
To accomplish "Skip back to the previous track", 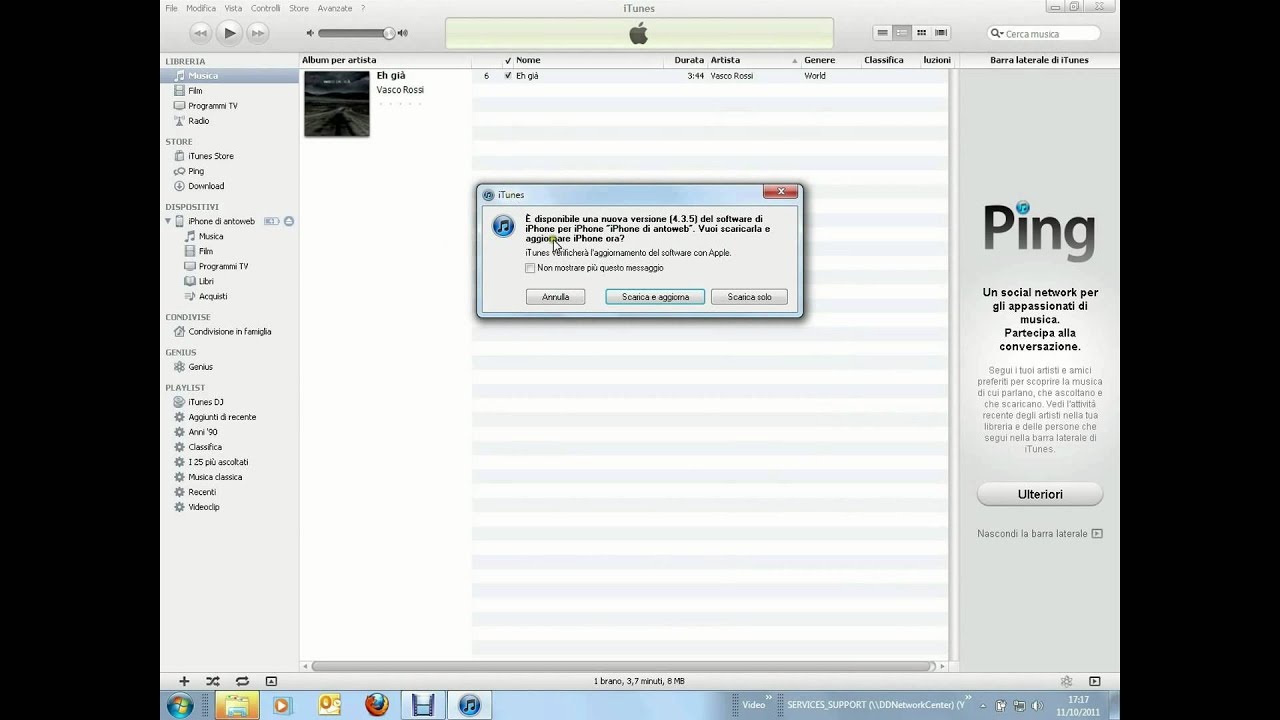I will (200, 33).
